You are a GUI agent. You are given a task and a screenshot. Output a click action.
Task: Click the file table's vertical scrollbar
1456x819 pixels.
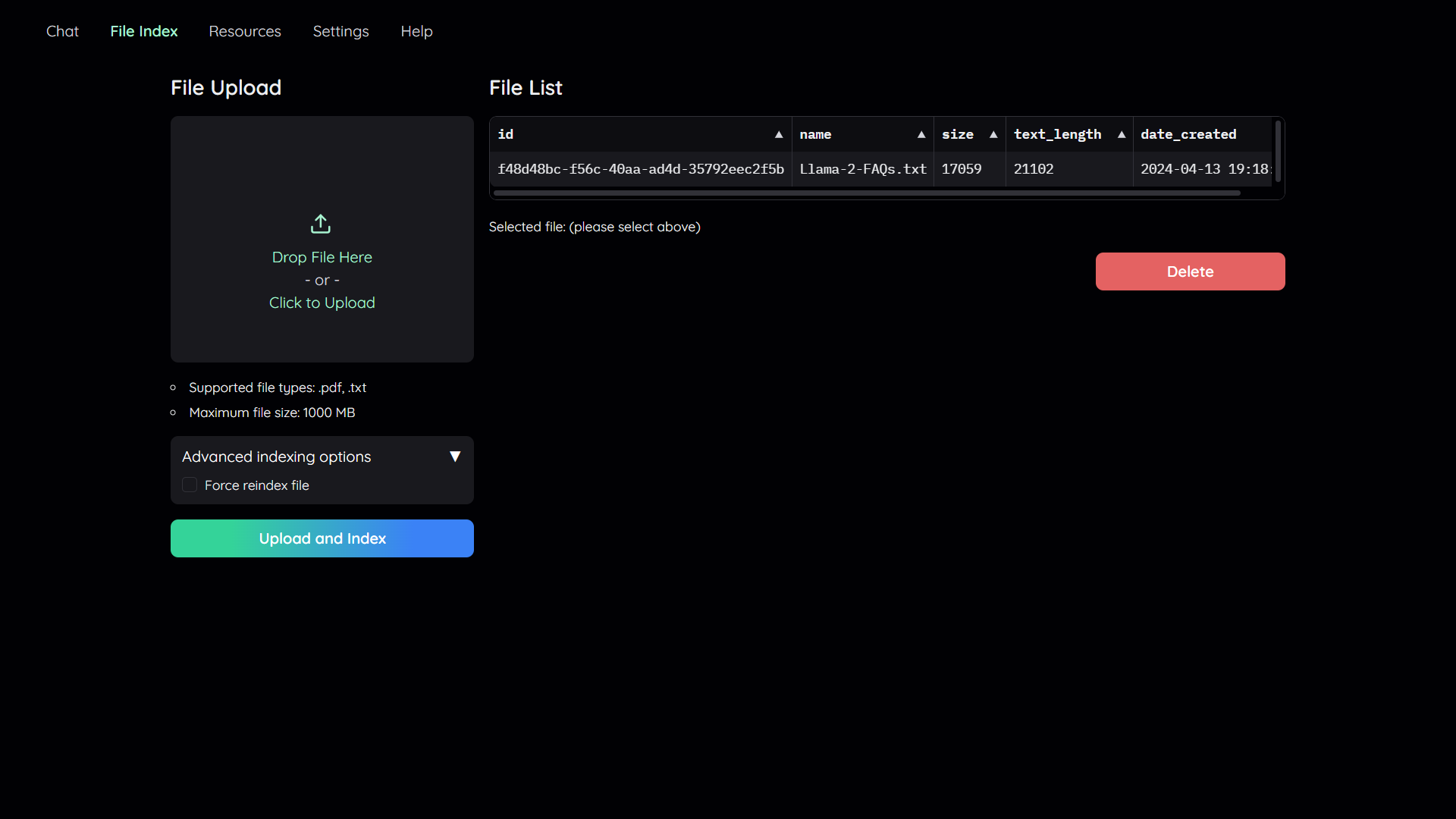[1278, 152]
